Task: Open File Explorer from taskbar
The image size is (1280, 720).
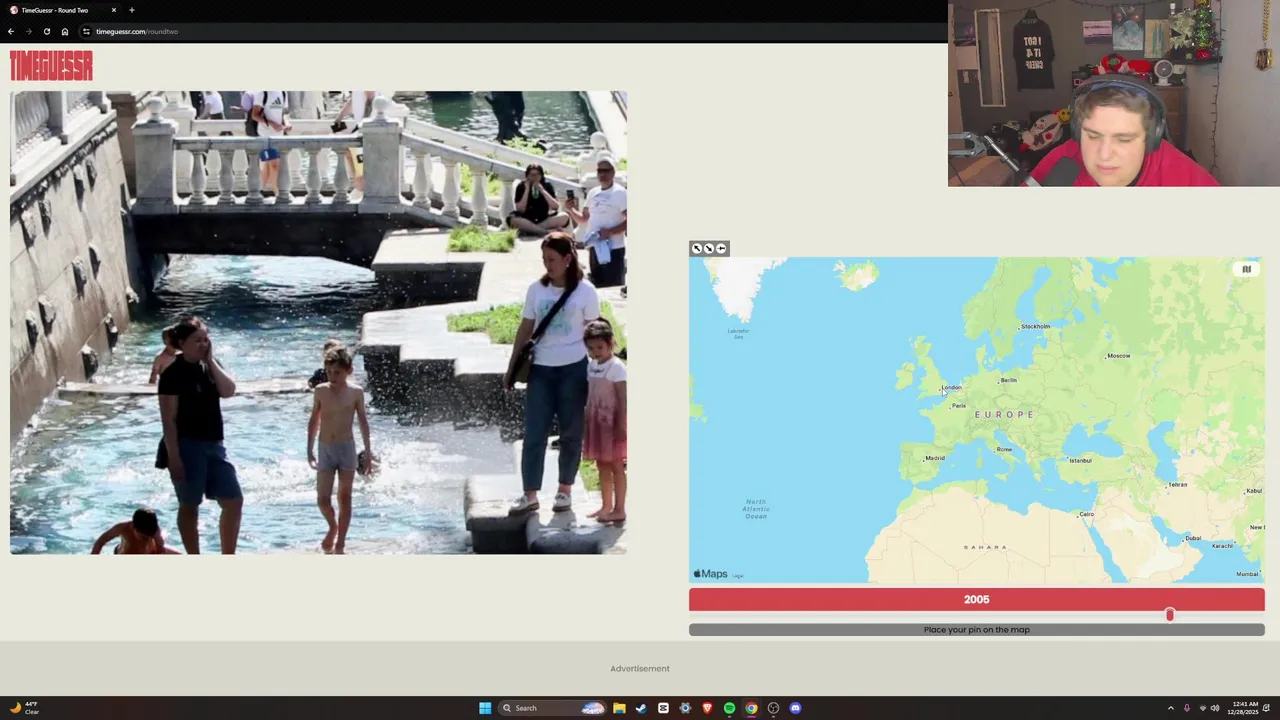Action: point(619,708)
